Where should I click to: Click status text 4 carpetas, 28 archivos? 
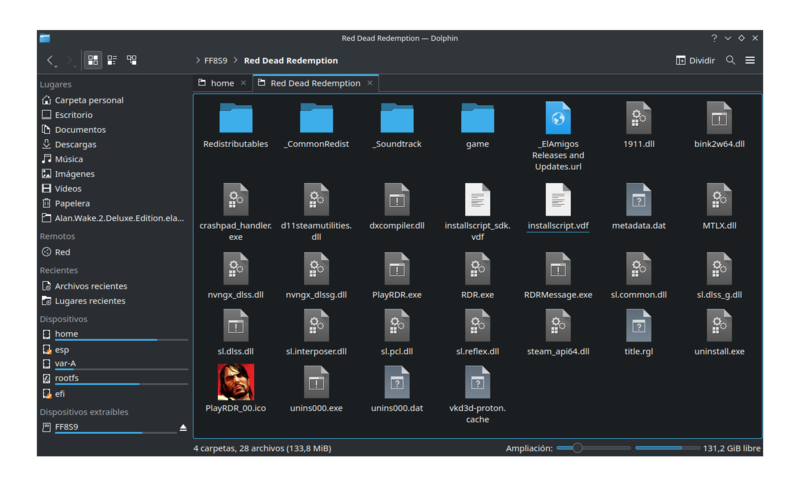coord(262,448)
